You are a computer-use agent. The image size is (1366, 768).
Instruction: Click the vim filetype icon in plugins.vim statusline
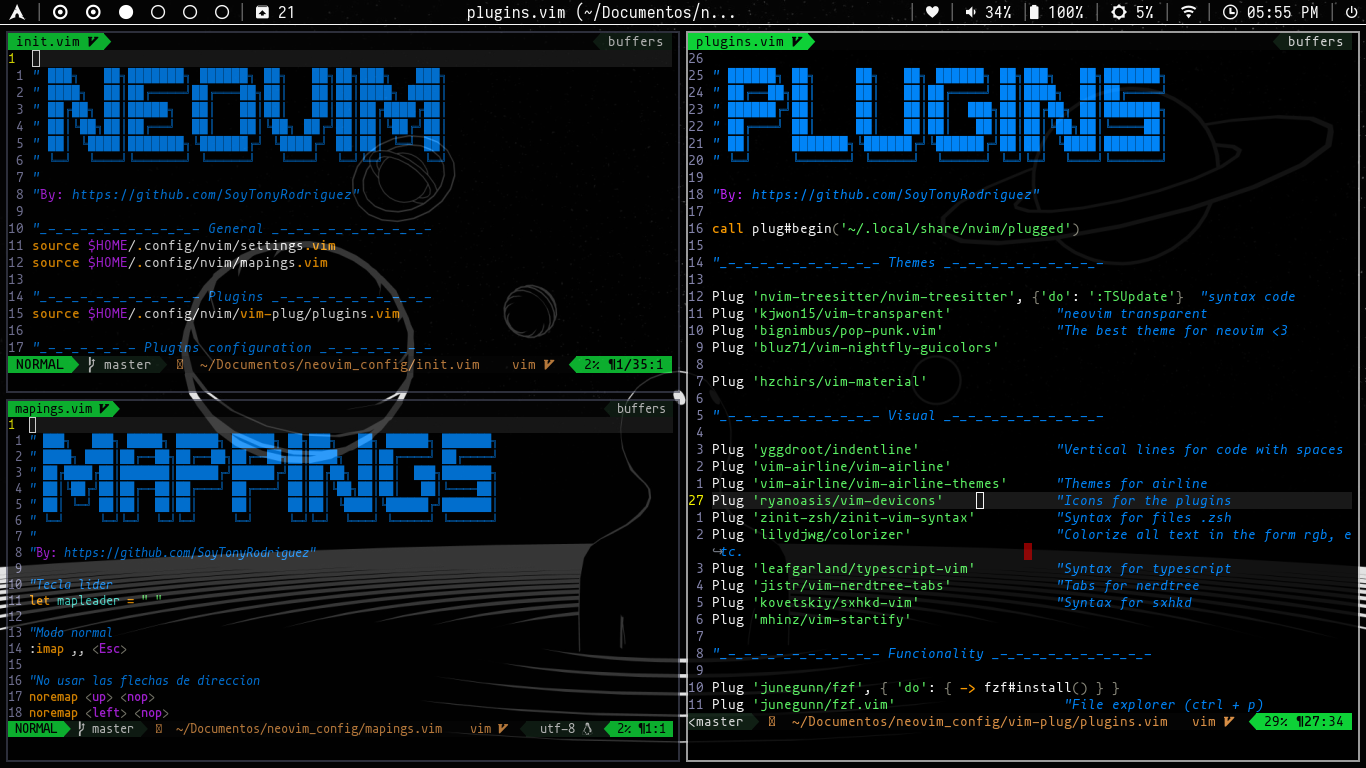1229,721
